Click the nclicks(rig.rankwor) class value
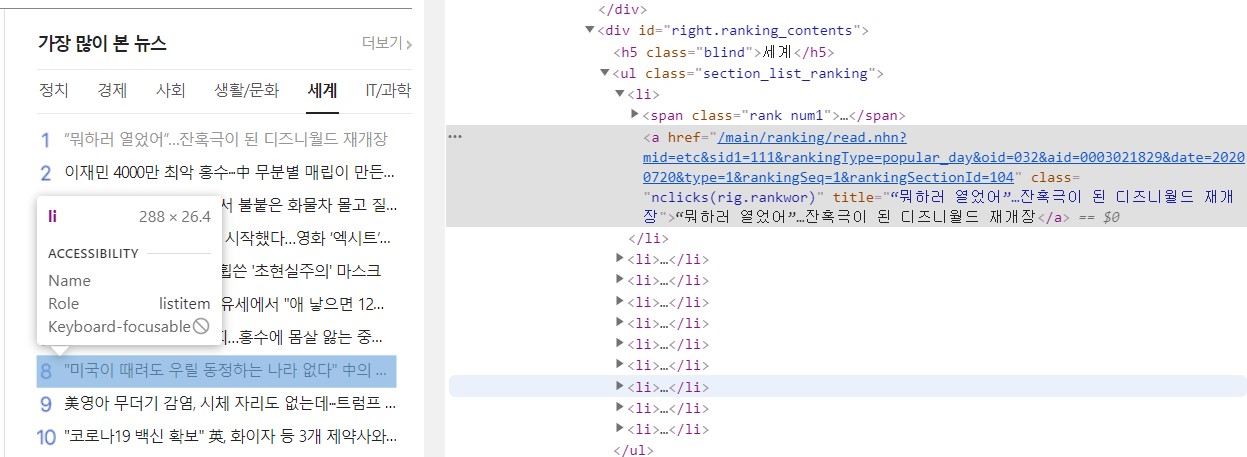Viewport: 1247px width, 457px height. (x=735, y=196)
